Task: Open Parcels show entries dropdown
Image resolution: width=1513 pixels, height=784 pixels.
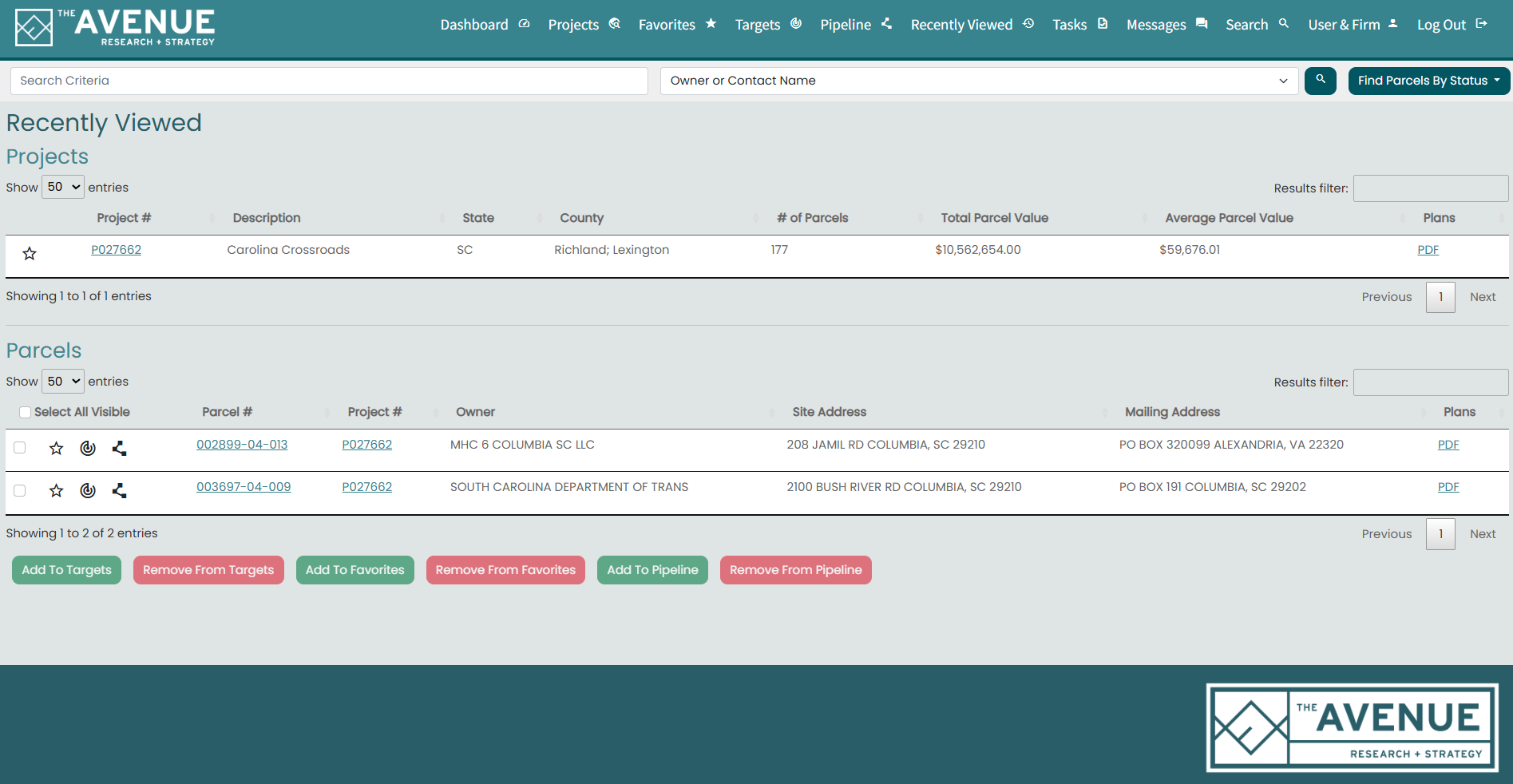Action: click(63, 381)
